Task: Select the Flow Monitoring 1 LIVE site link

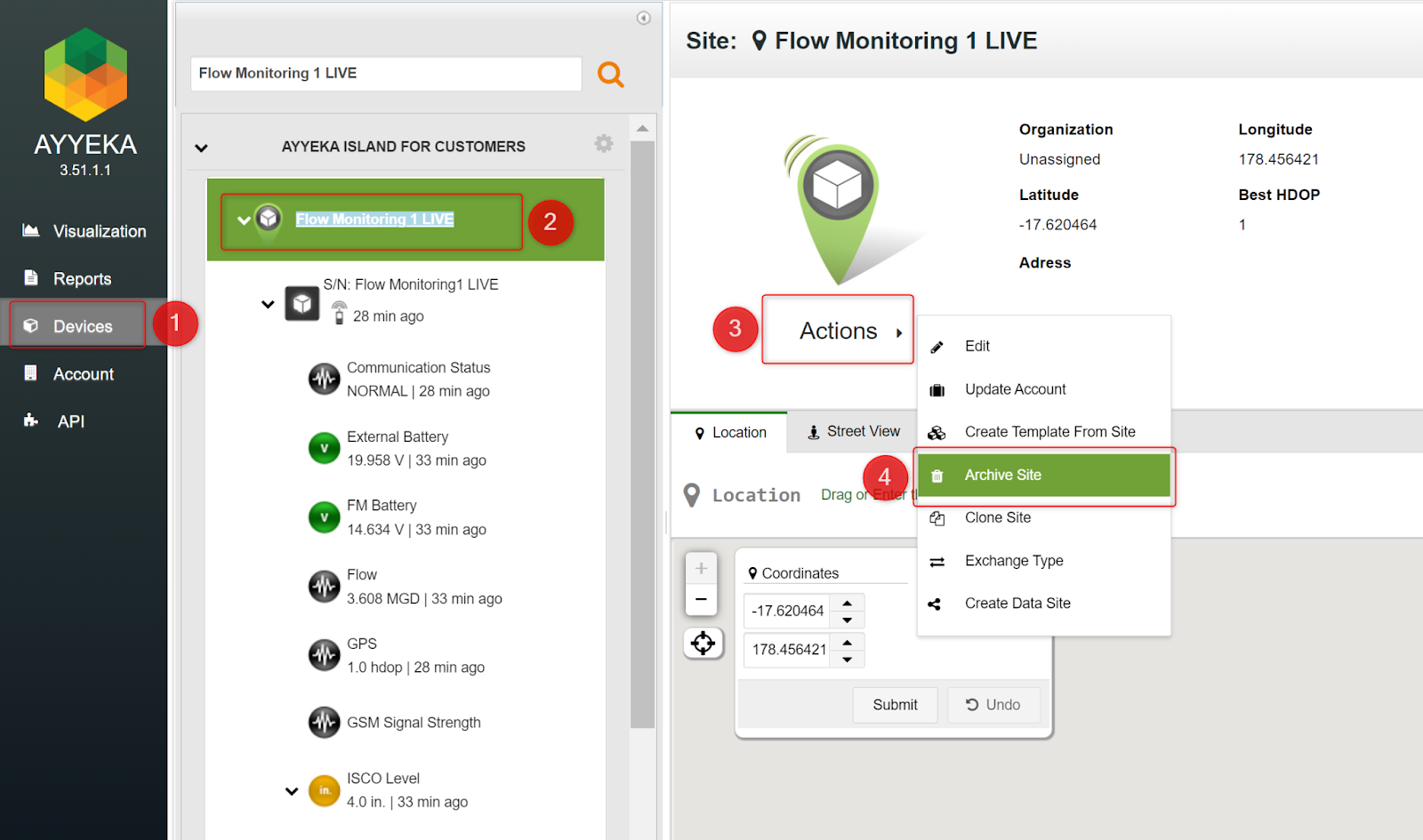Action: click(x=374, y=220)
